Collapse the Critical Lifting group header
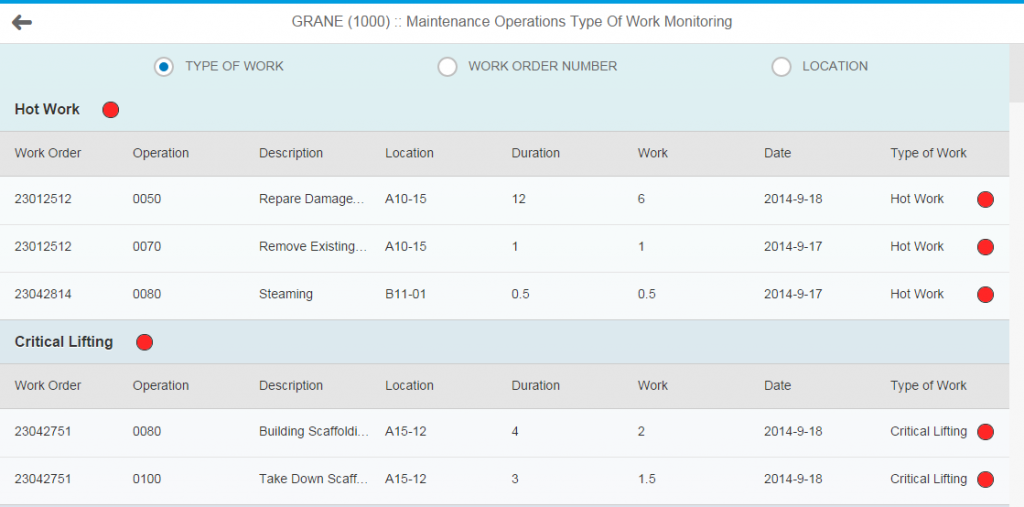Image resolution: width=1024 pixels, height=507 pixels. pyautogui.click(x=504, y=342)
